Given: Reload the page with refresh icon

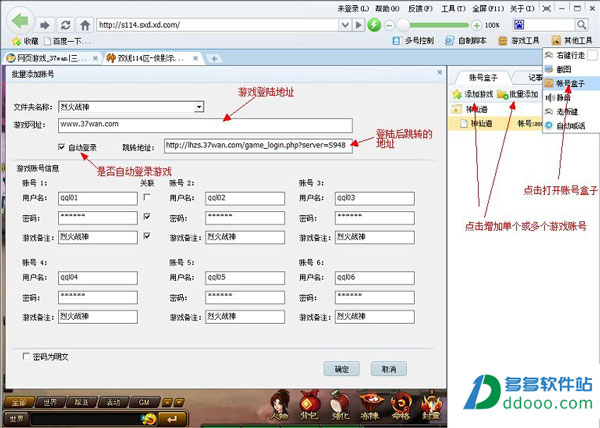Looking at the screenshot, I should [x=65, y=25].
